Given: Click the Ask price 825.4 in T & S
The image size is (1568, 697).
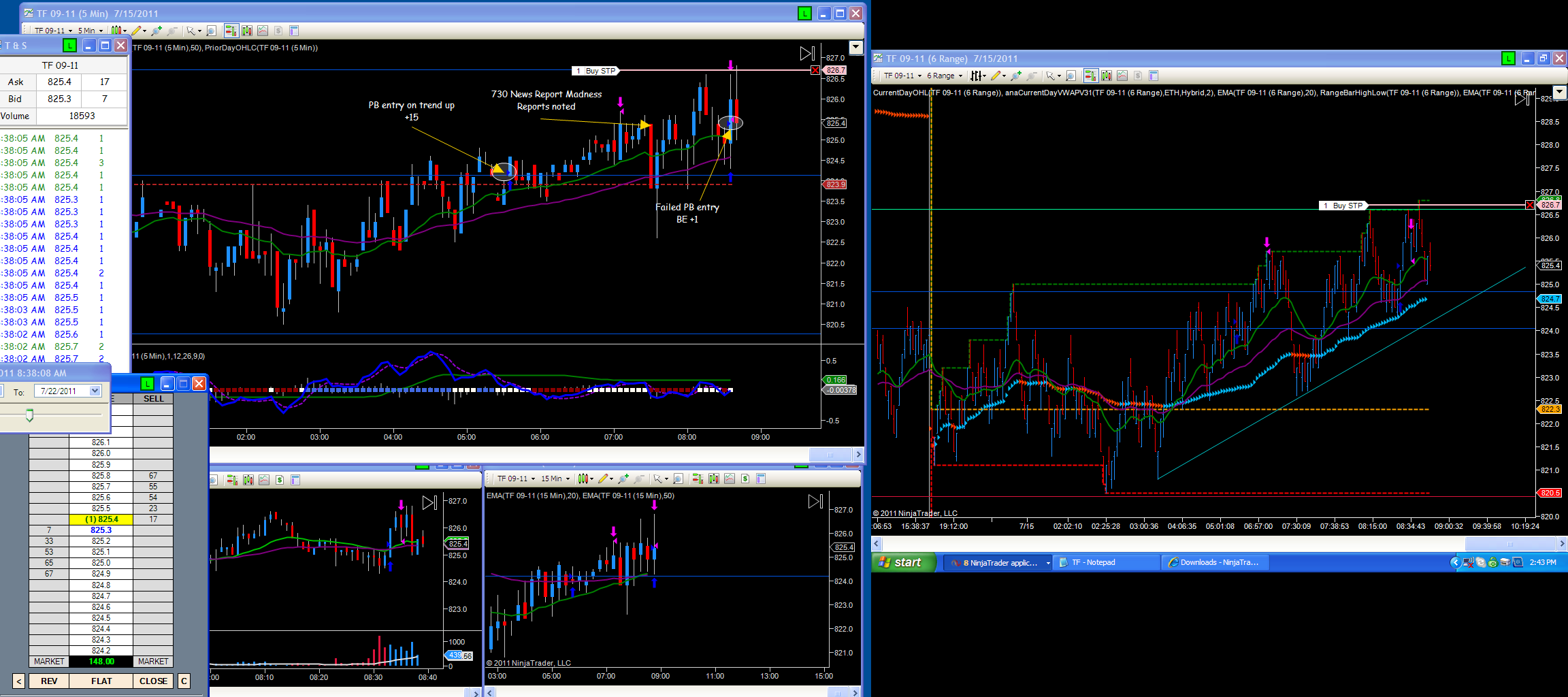Looking at the screenshot, I should [x=59, y=82].
